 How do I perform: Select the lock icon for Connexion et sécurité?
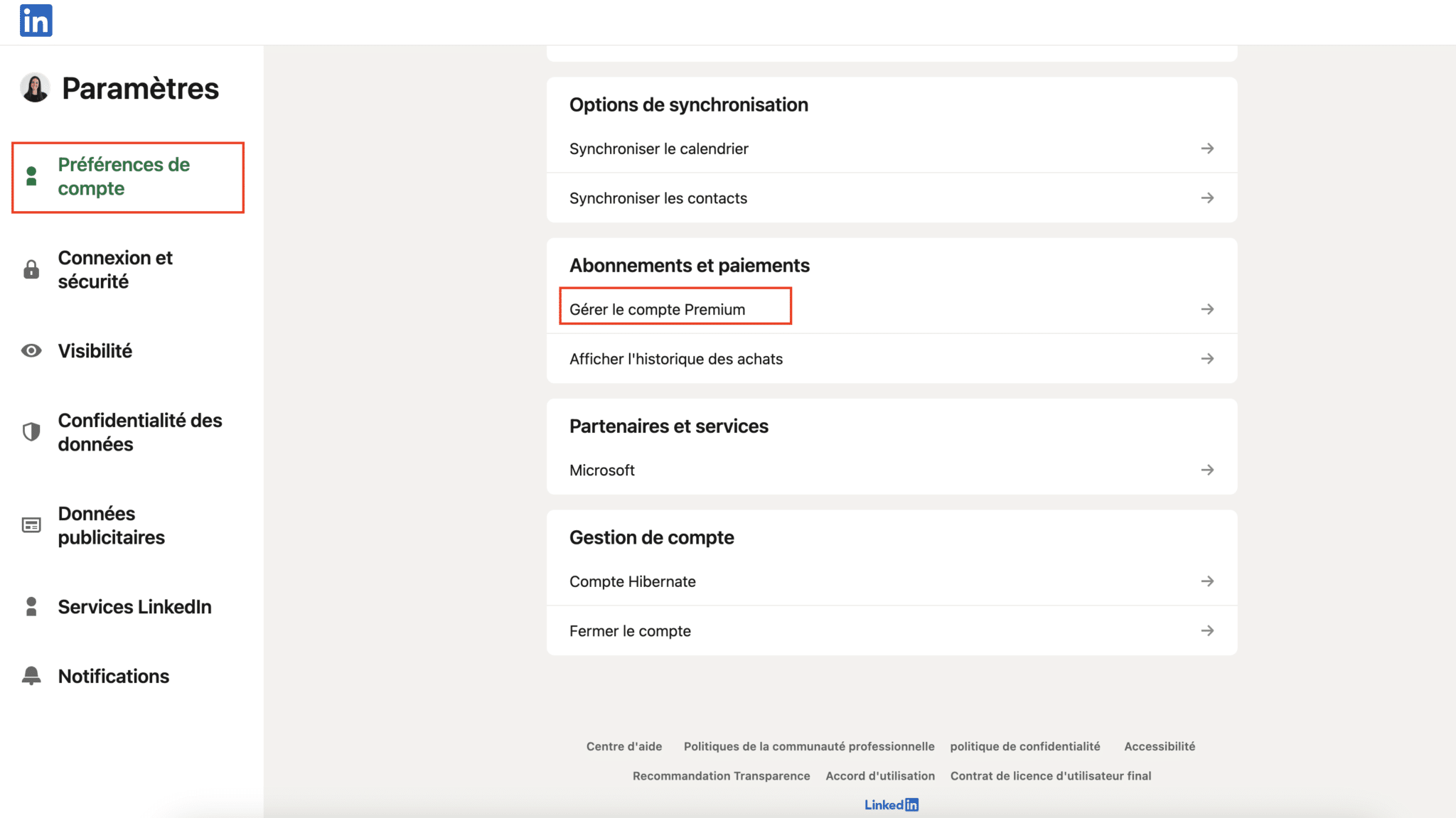(x=31, y=269)
